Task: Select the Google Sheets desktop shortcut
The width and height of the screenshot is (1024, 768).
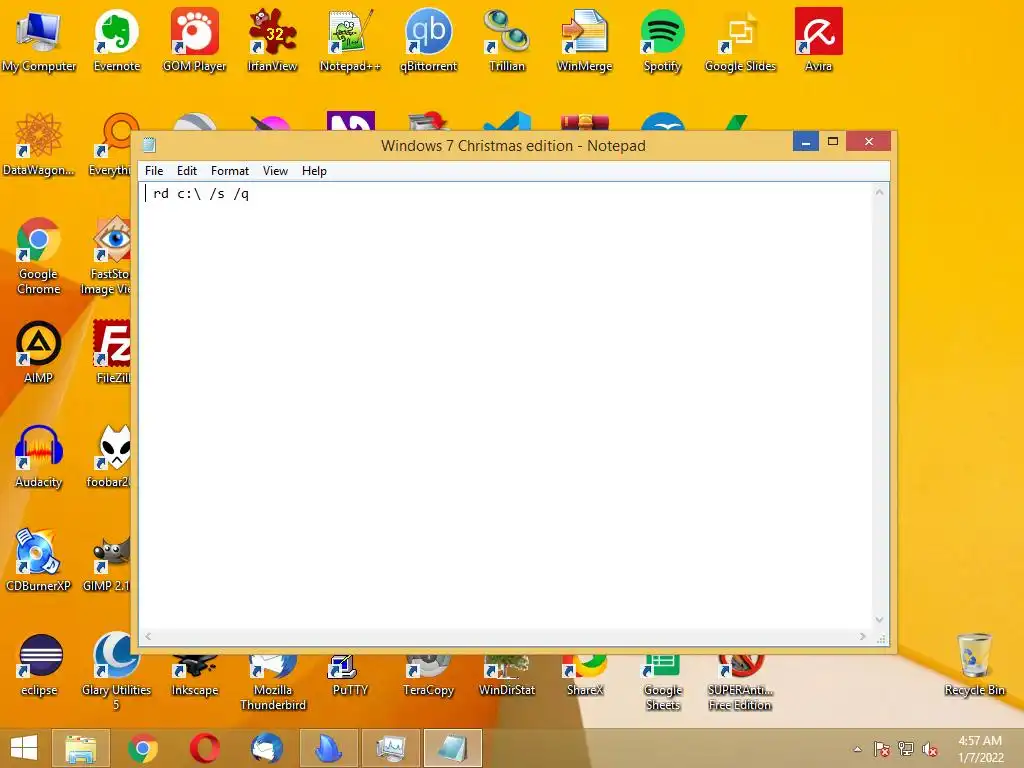Action: point(662,684)
